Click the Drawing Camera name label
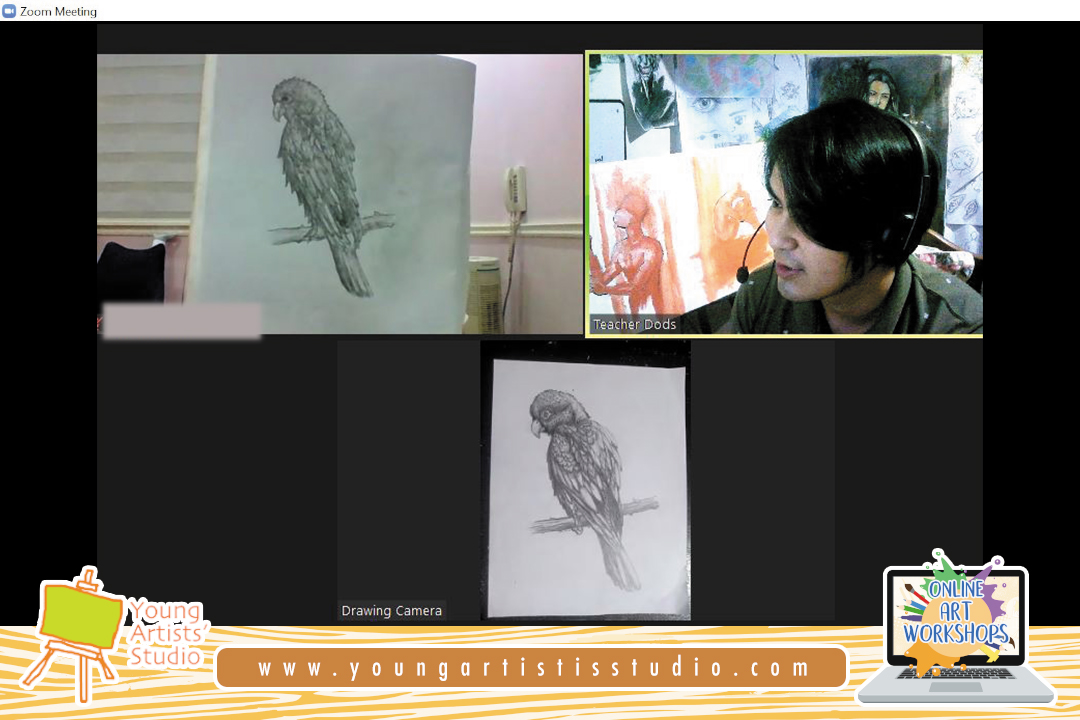This screenshot has width=1080, height=720. pyautogui.click(x=392, y=610)
